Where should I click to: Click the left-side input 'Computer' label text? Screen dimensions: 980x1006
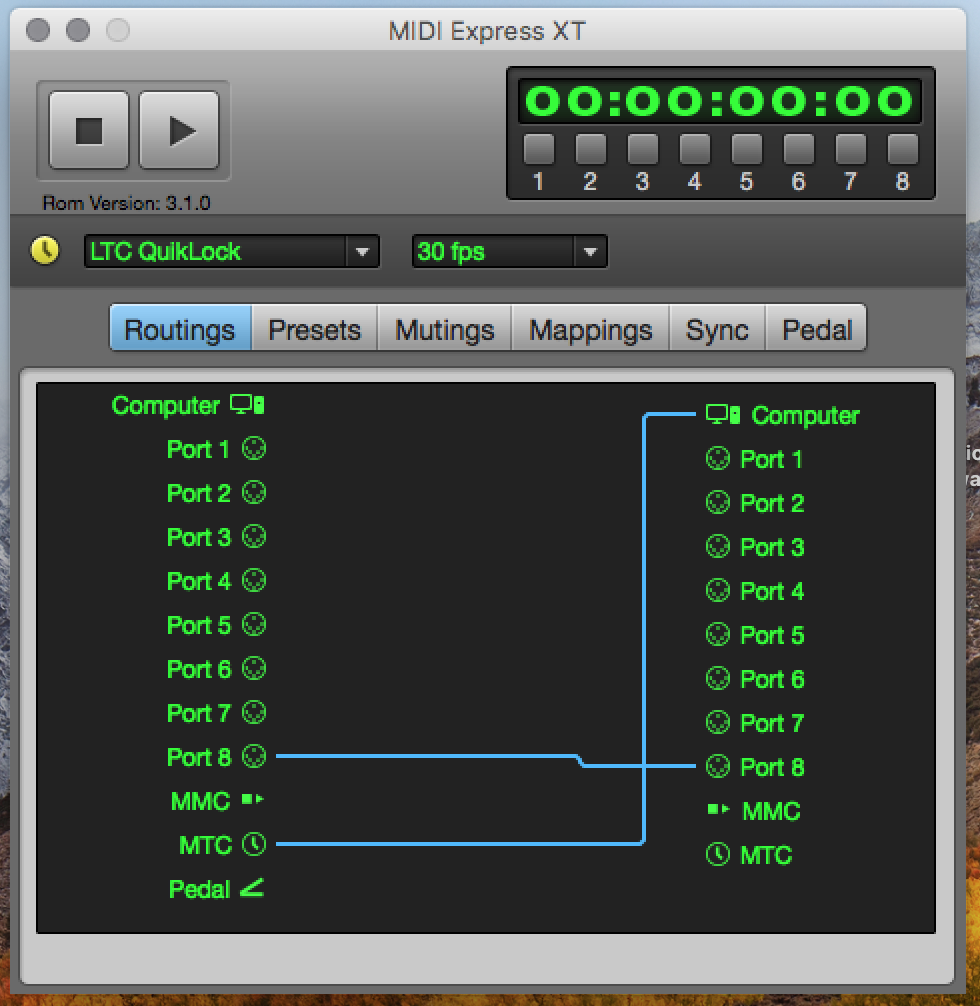pyautogui.click(x=166, y=406)
